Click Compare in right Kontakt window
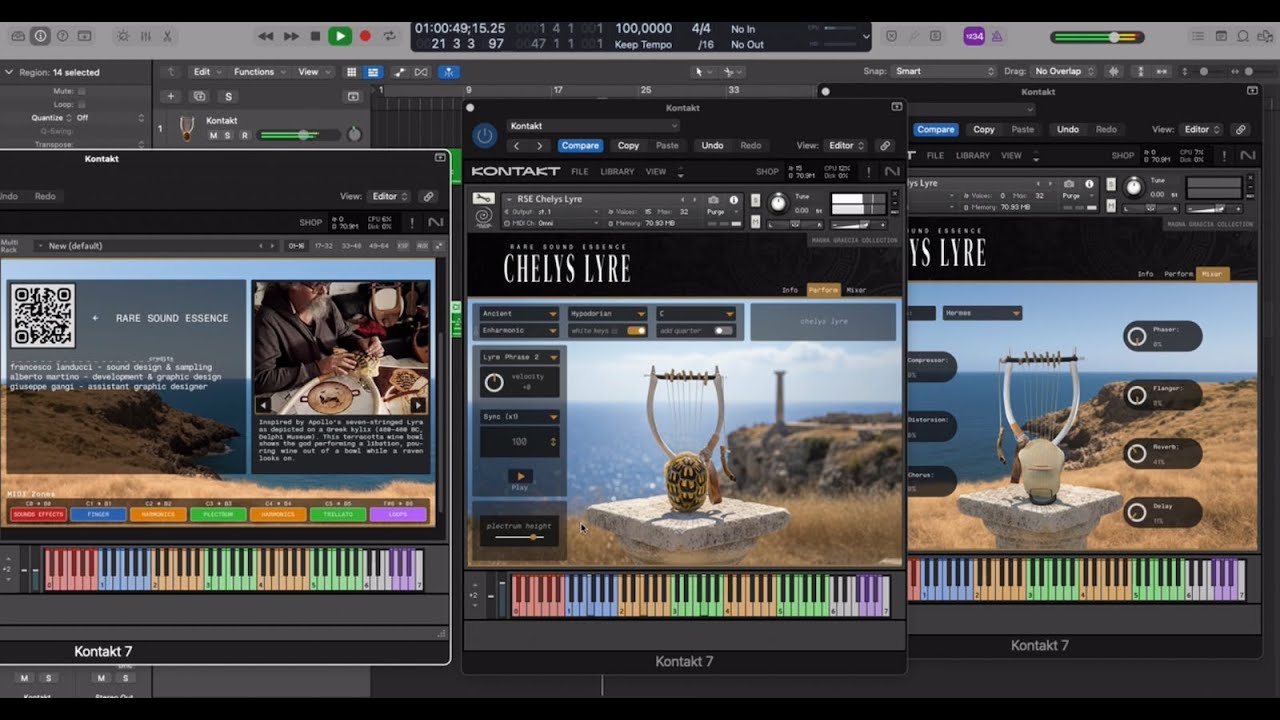 (x=935, y=129)
